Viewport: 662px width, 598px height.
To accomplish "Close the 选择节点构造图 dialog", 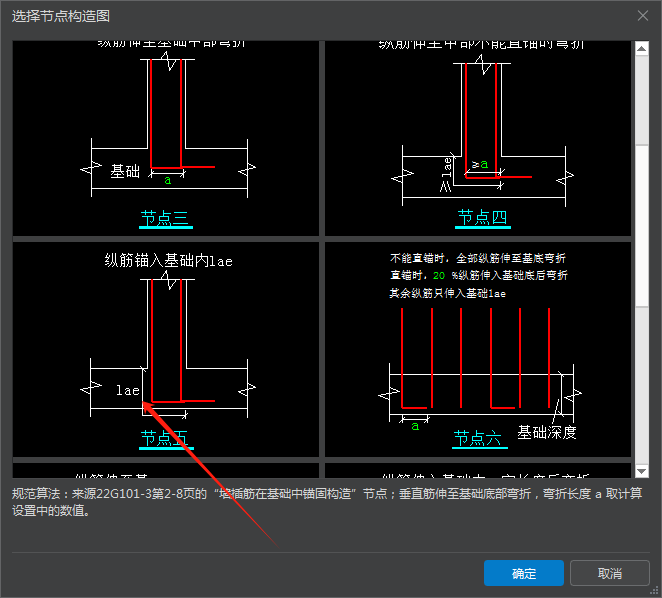I will [643, 16].
